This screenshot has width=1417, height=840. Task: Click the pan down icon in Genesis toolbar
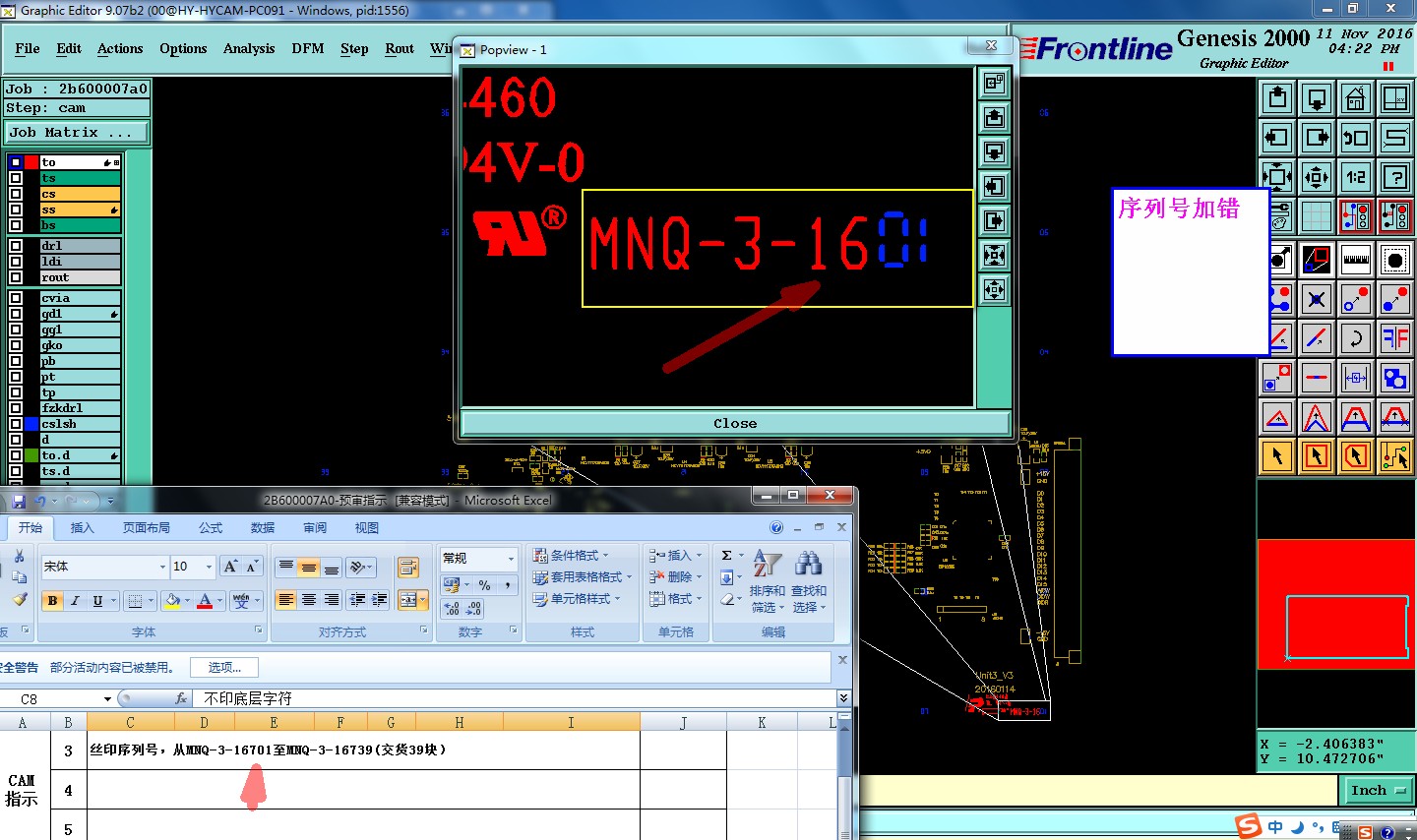pos(1317,98)
